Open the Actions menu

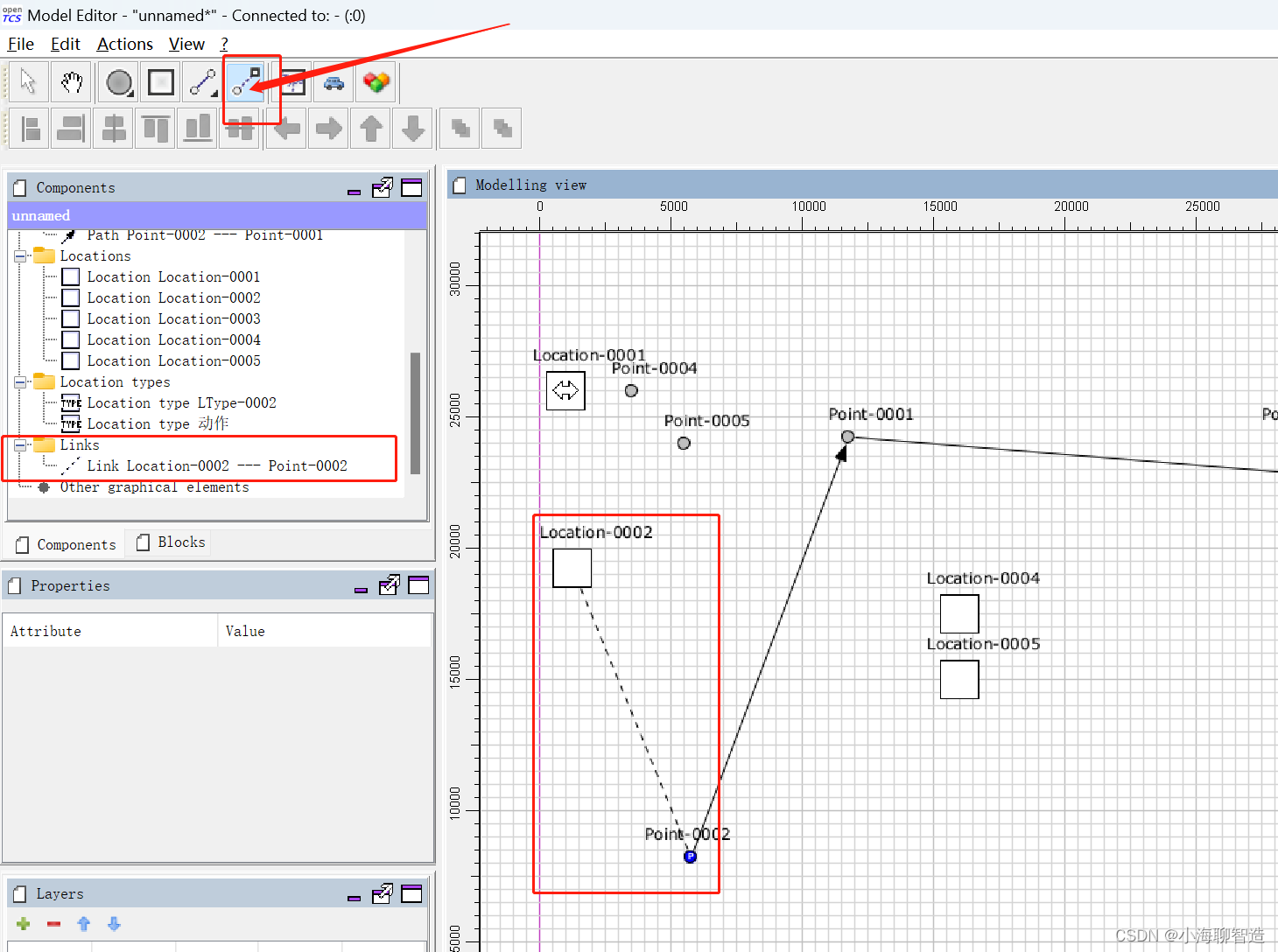coord(125,44)
